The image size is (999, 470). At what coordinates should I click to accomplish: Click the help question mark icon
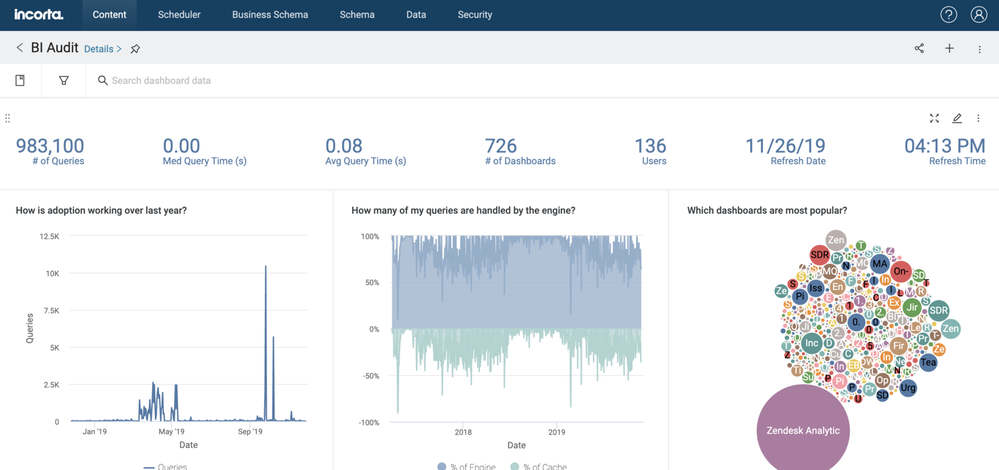948,15
